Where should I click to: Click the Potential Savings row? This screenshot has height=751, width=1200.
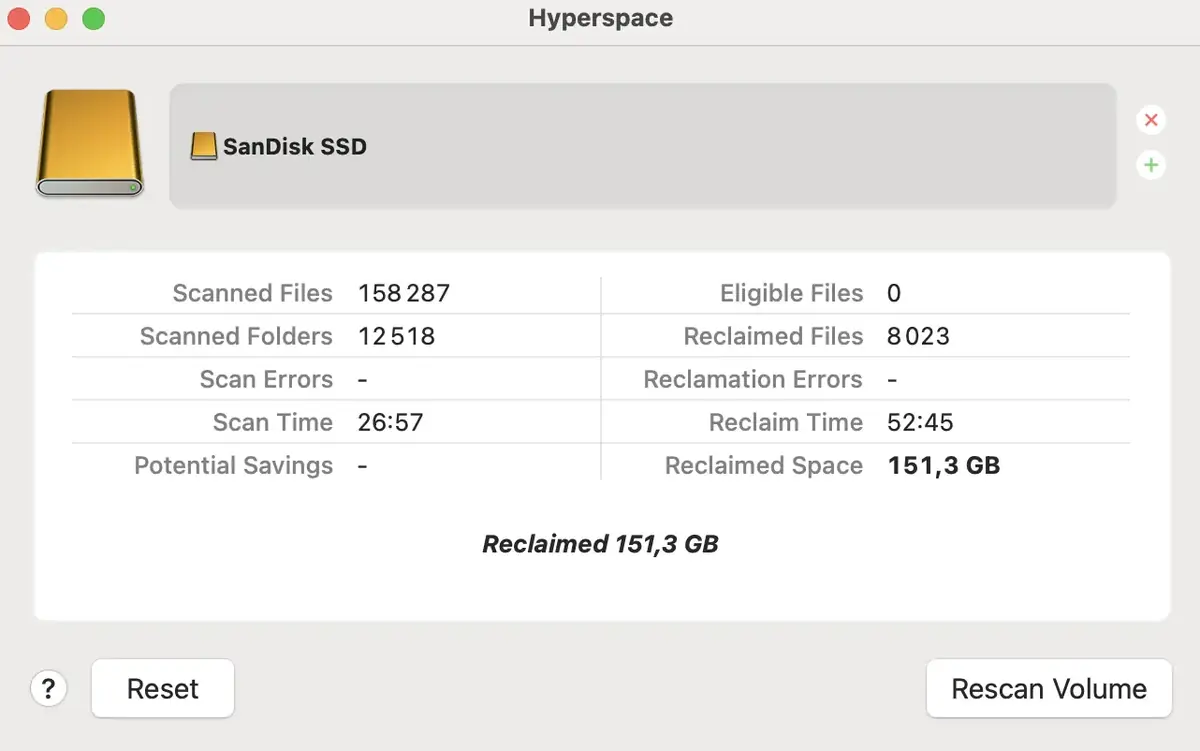point(234,465)
